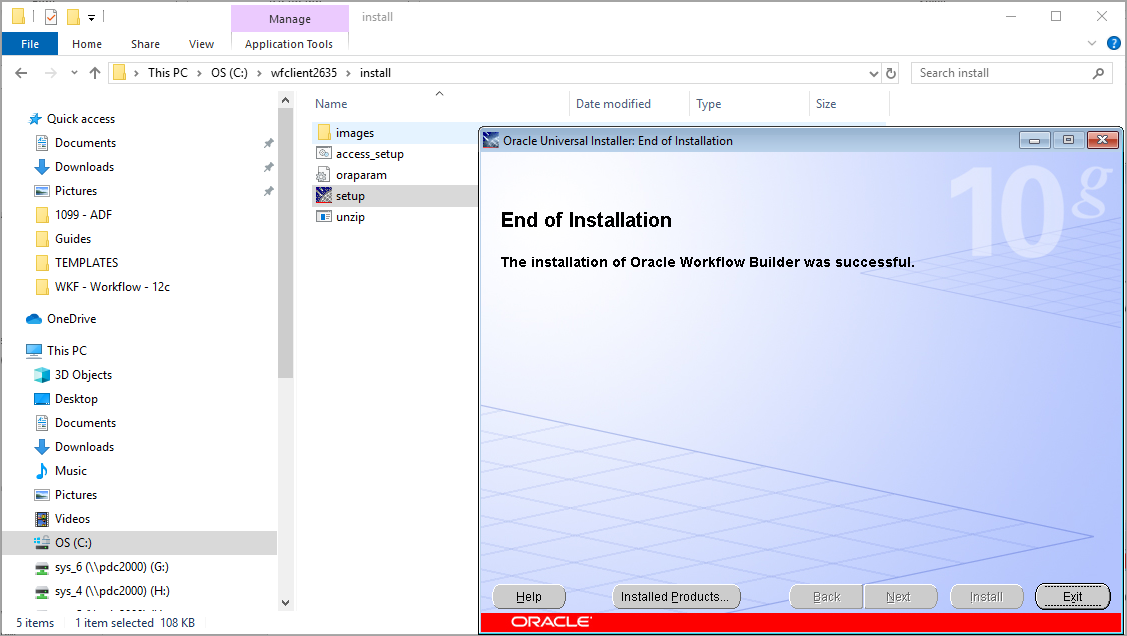Open OneDrive in navigation pane
The height and width of the screenshot is (636, 1127).
point(71,319)
